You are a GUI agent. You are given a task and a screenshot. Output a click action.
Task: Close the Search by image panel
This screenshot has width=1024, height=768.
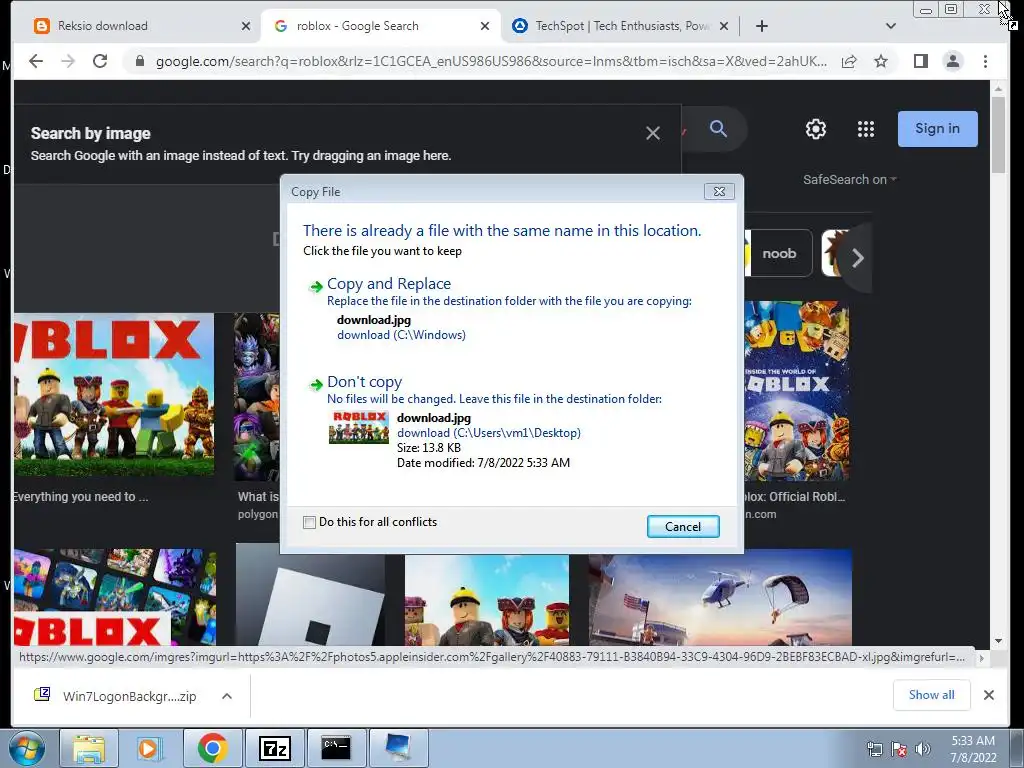coord(652,133)
